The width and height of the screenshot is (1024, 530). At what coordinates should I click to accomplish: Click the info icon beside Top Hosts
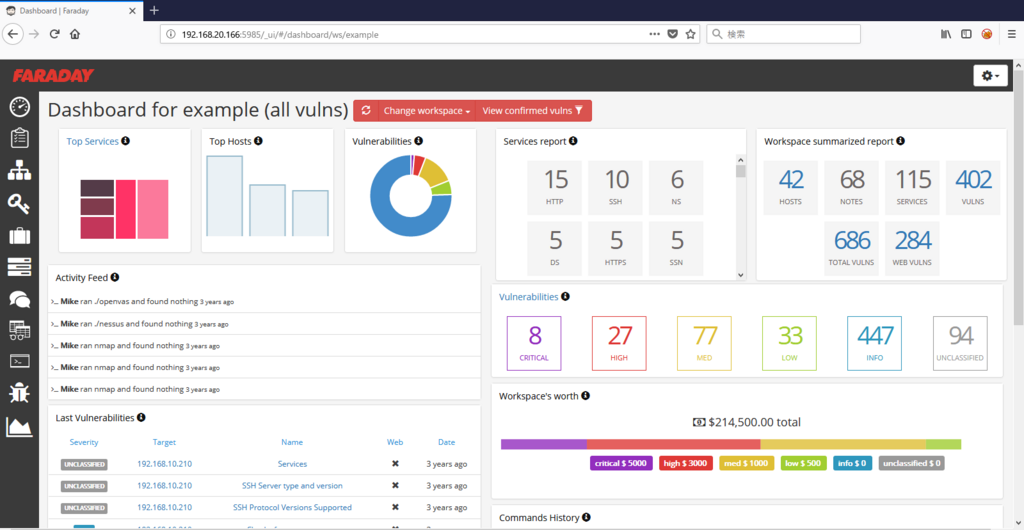[258, 140]
